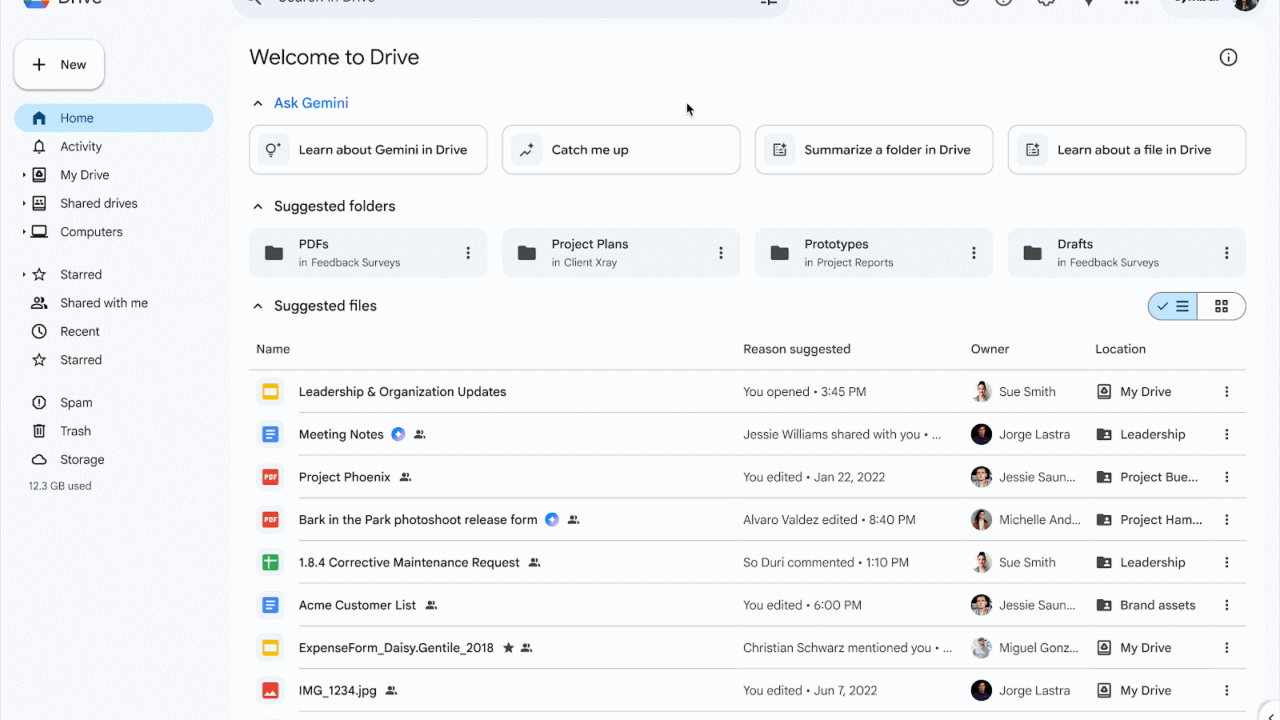Click the Location column header

tap(1120, 349)
